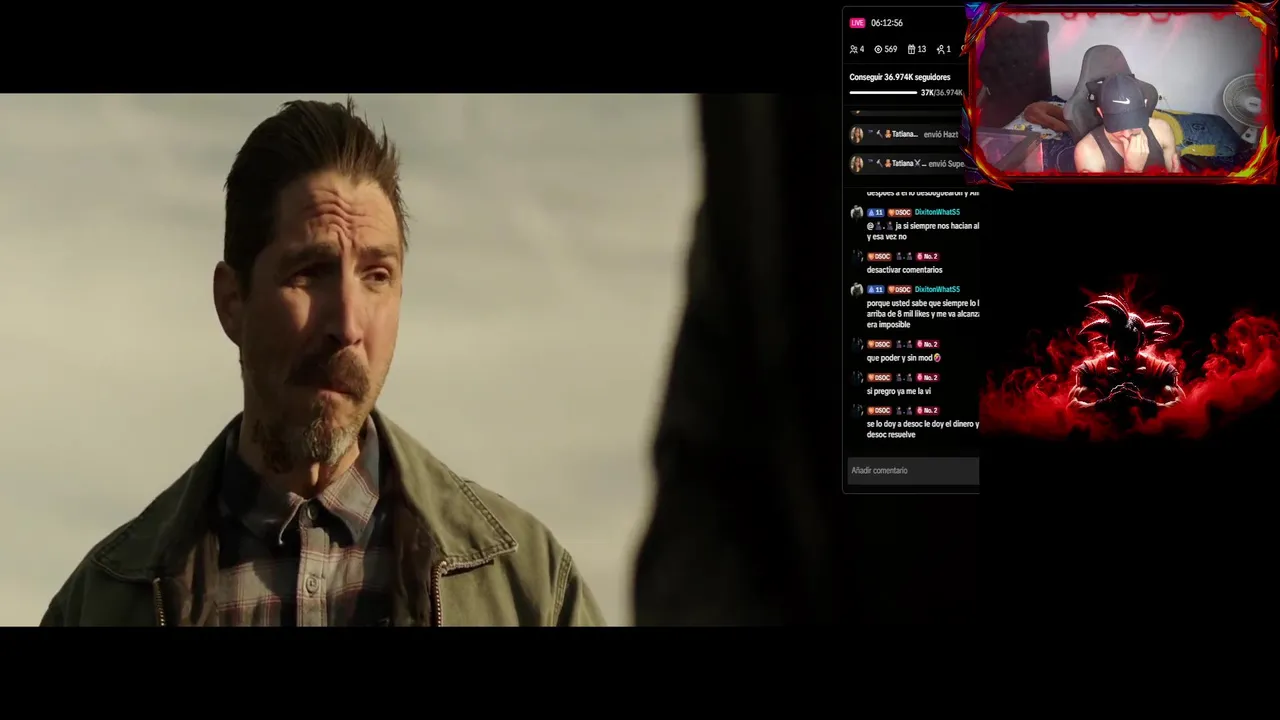Click the new follower icon showing 1

pos(944,49)
